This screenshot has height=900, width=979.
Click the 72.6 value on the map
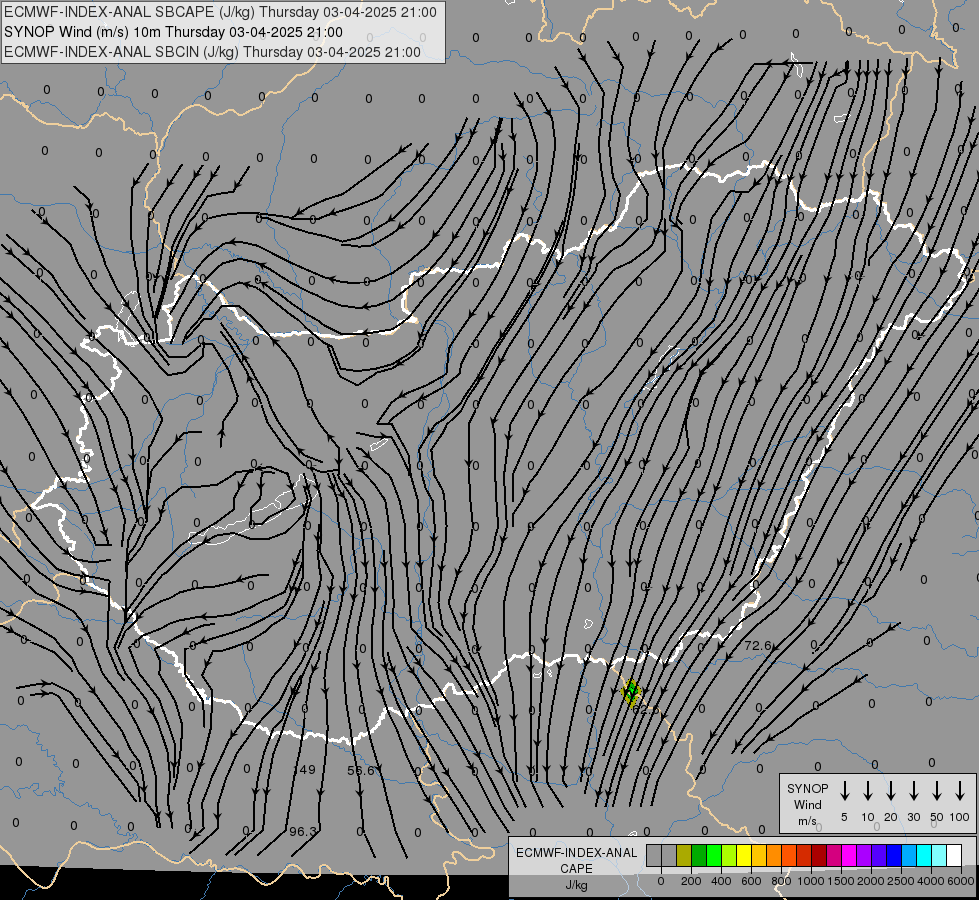[758, 645]
